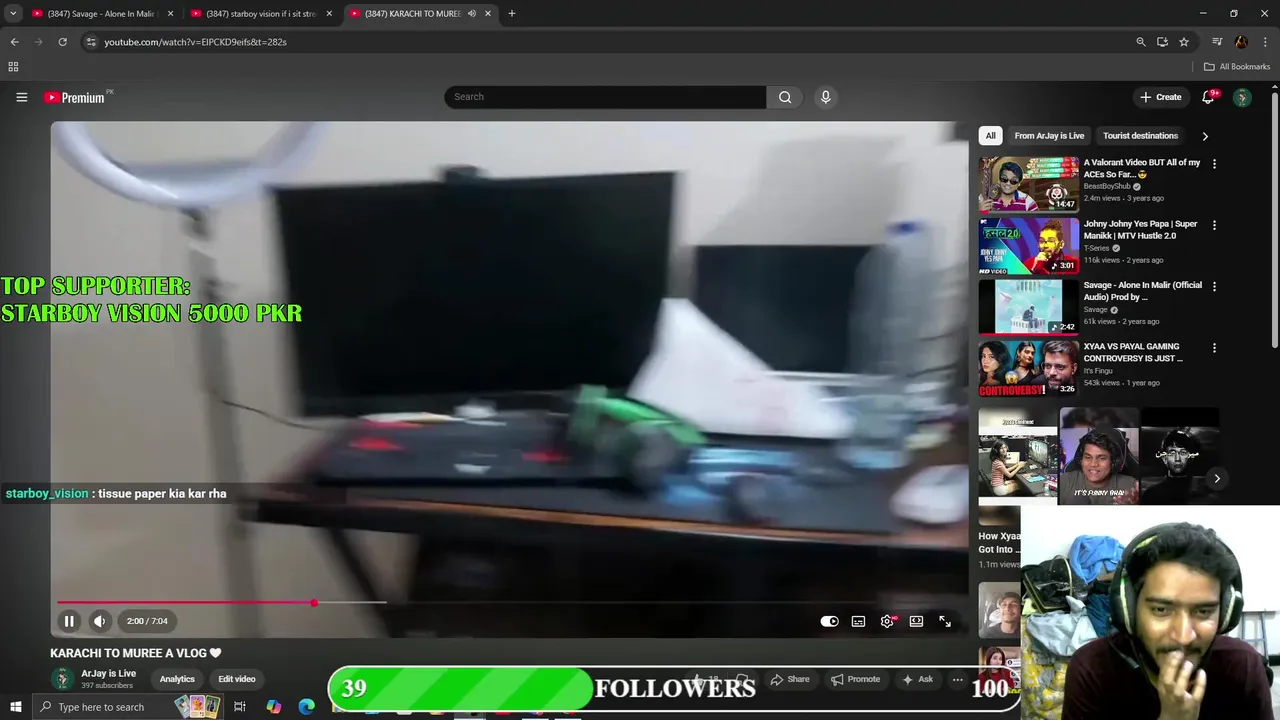
Task: Toggle the autoplay switch in the player
Action: (x=829, y=621)
